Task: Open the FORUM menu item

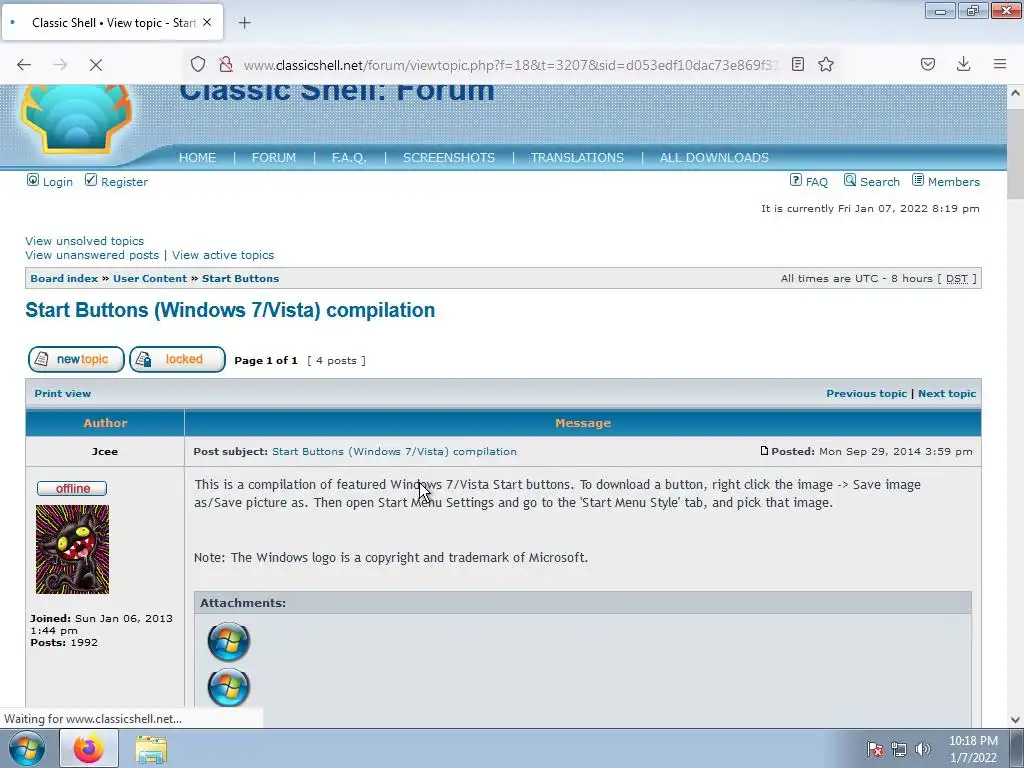Action: [274, 157]
